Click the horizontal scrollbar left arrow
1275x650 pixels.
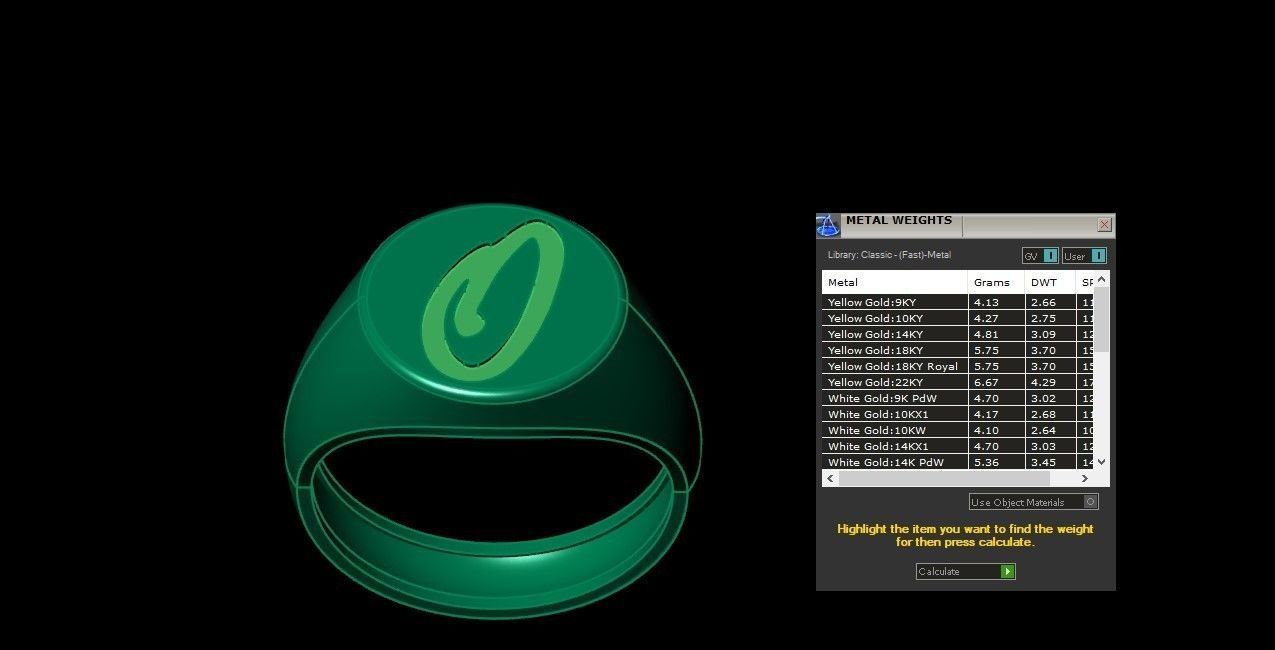[x=830, y=478]
